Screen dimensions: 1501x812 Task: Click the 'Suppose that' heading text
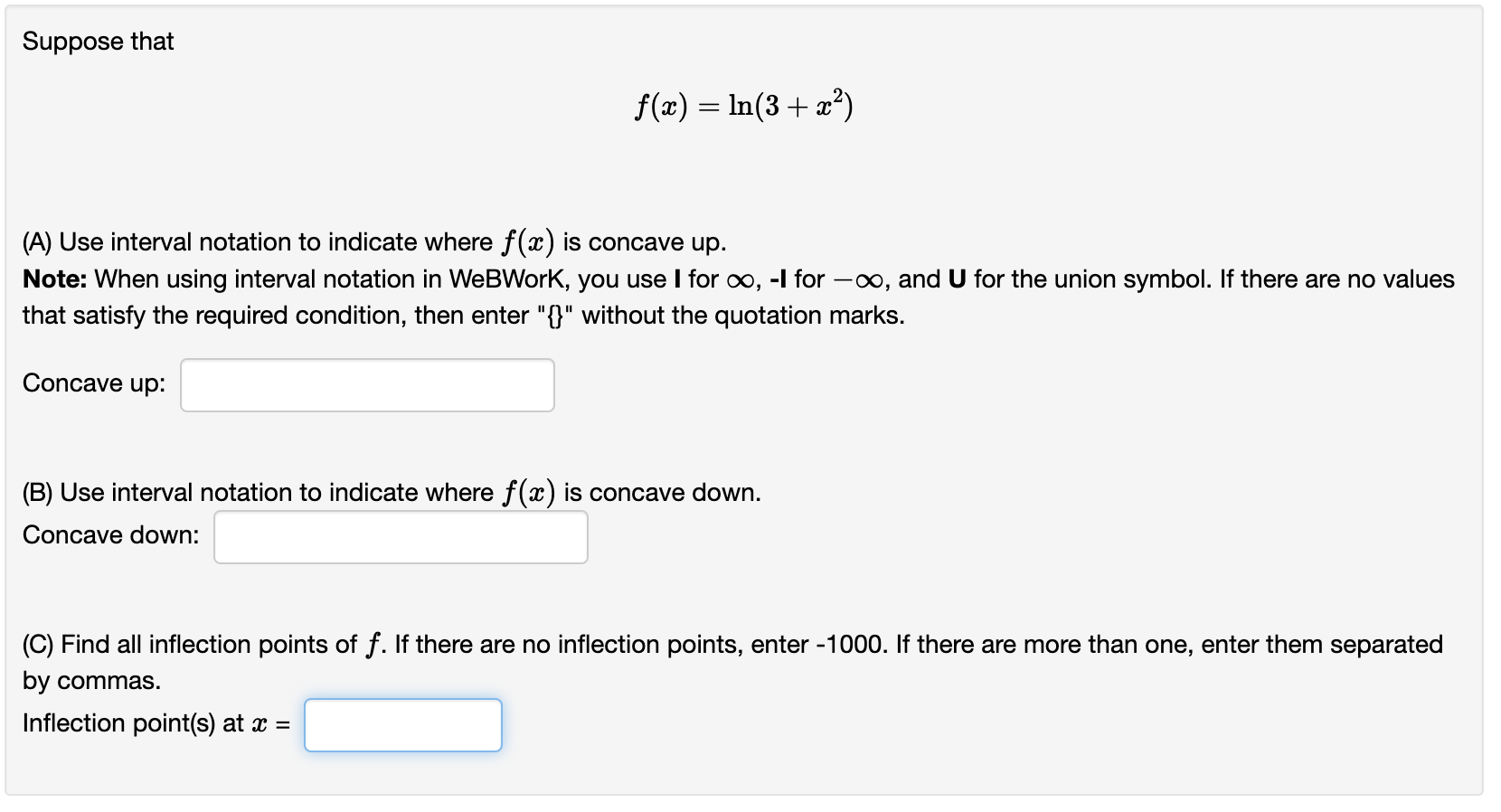97,40
